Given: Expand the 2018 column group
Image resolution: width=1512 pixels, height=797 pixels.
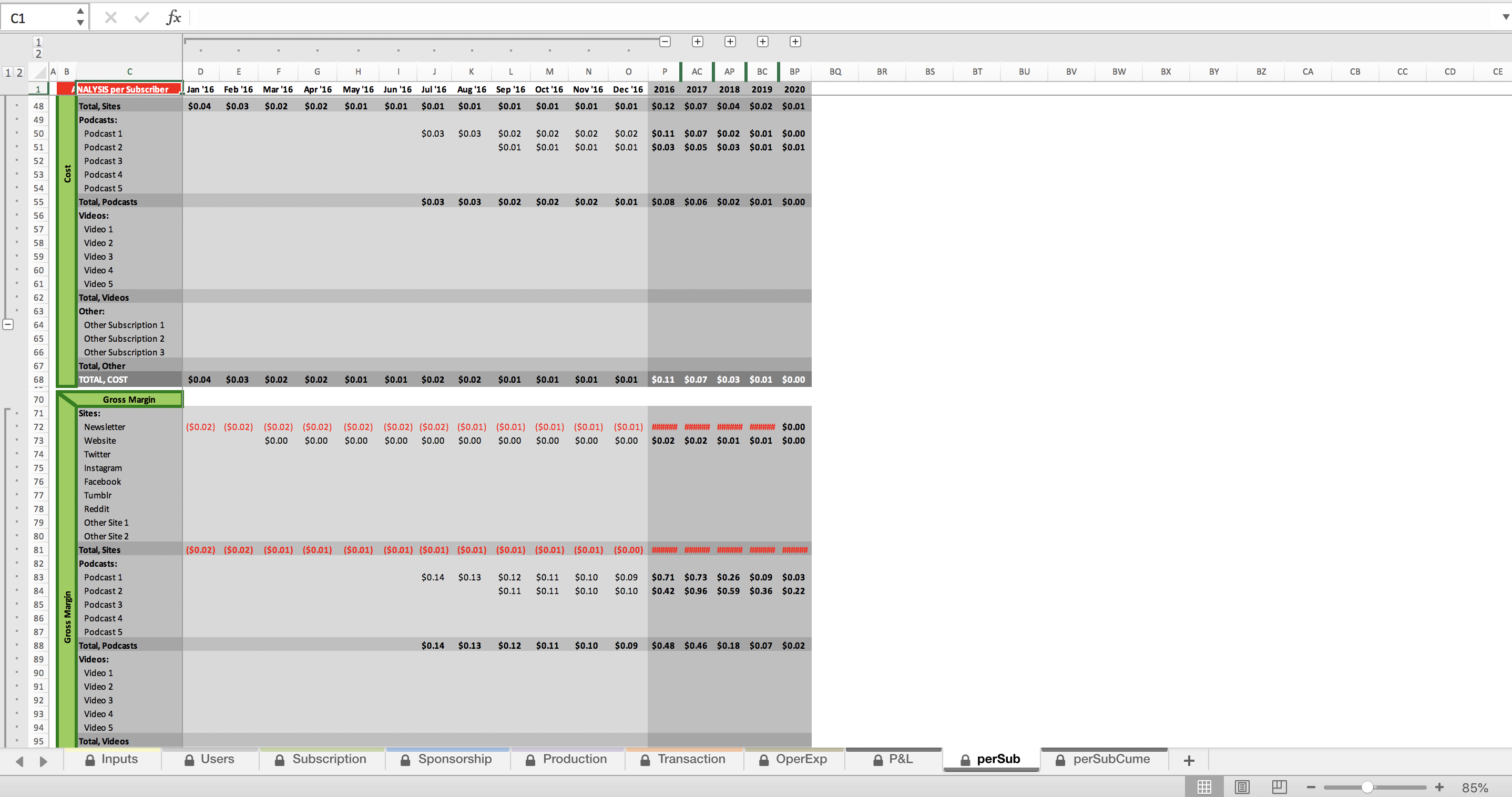Looking at the screenshot, I should (730, 42).
